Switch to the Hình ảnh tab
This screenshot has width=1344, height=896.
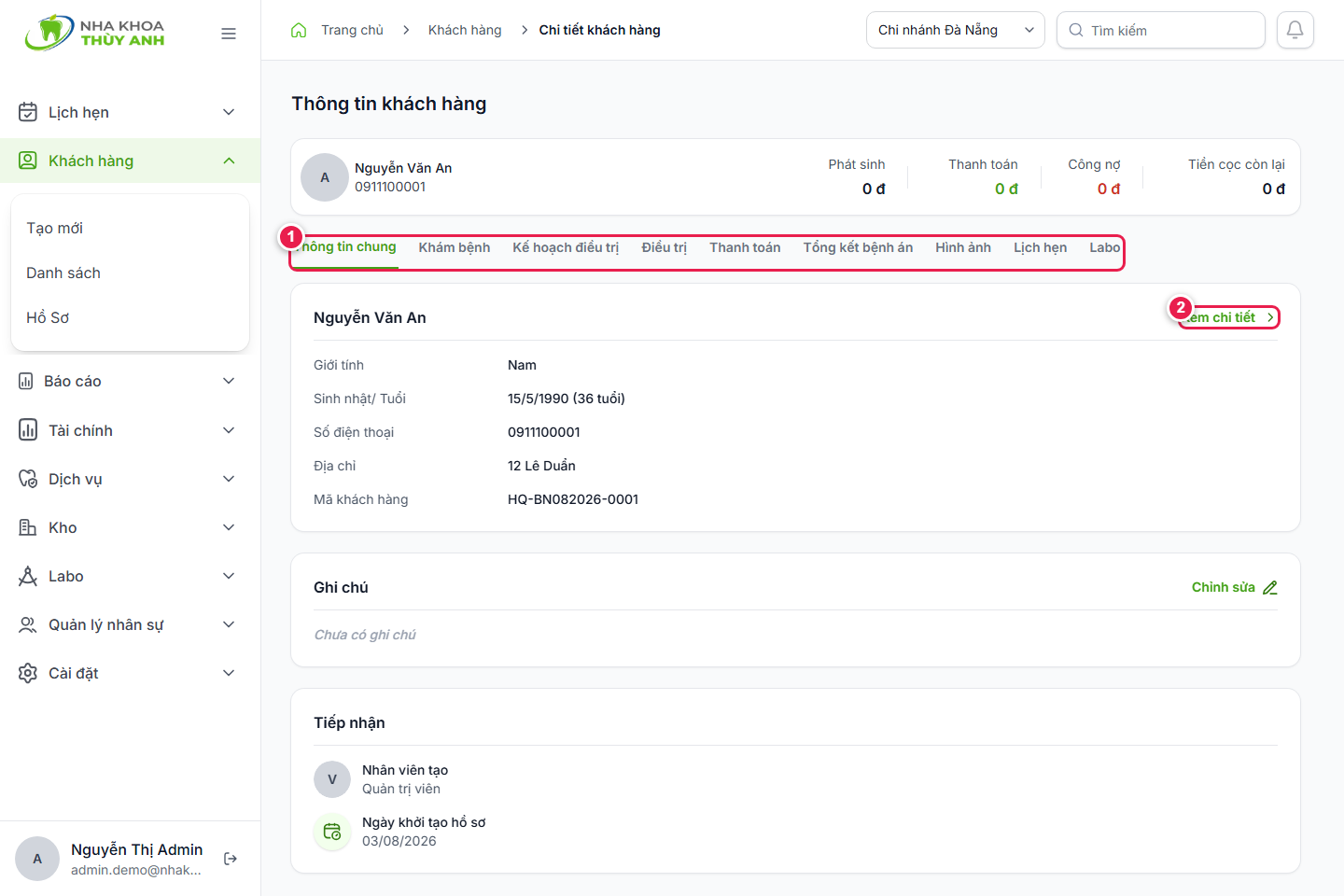pos(963,247)
